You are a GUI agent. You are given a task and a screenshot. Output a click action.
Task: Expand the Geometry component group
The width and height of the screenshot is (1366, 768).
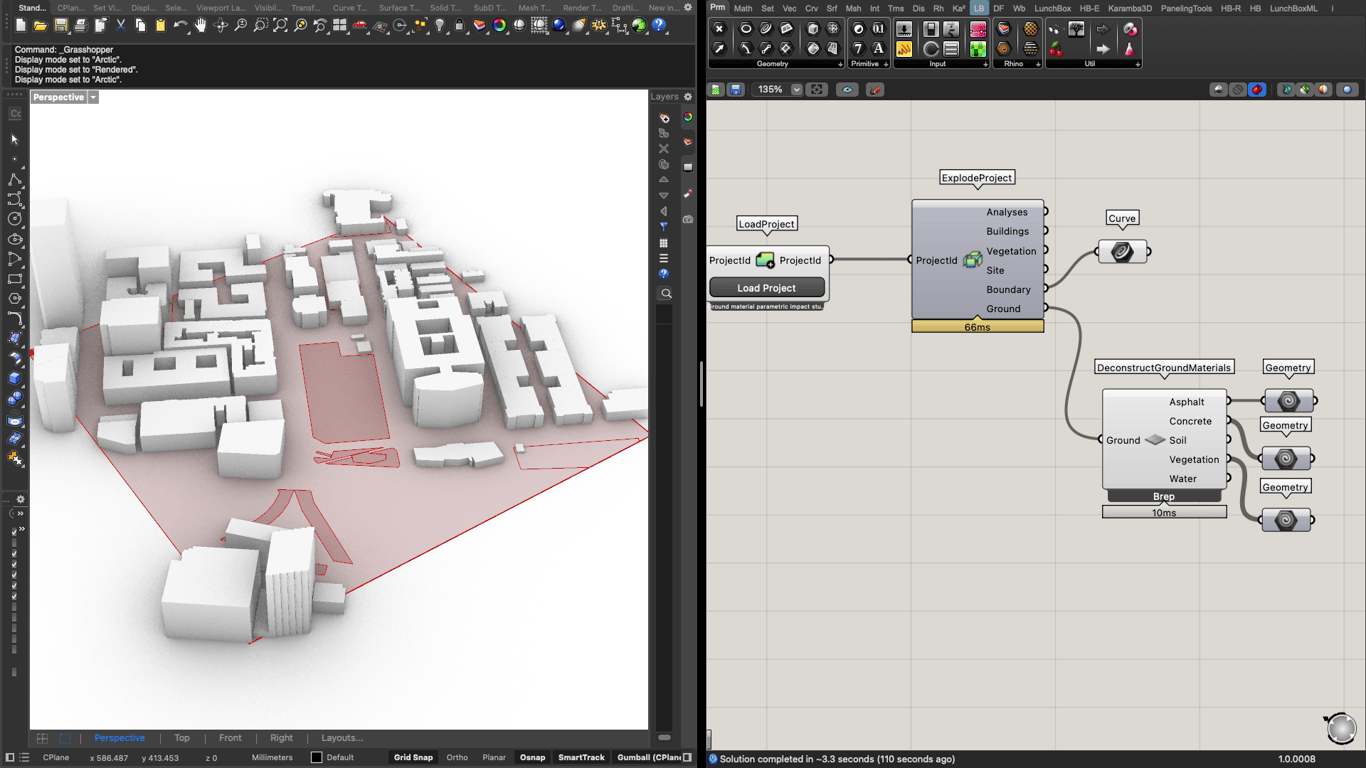tap(841, 64)
